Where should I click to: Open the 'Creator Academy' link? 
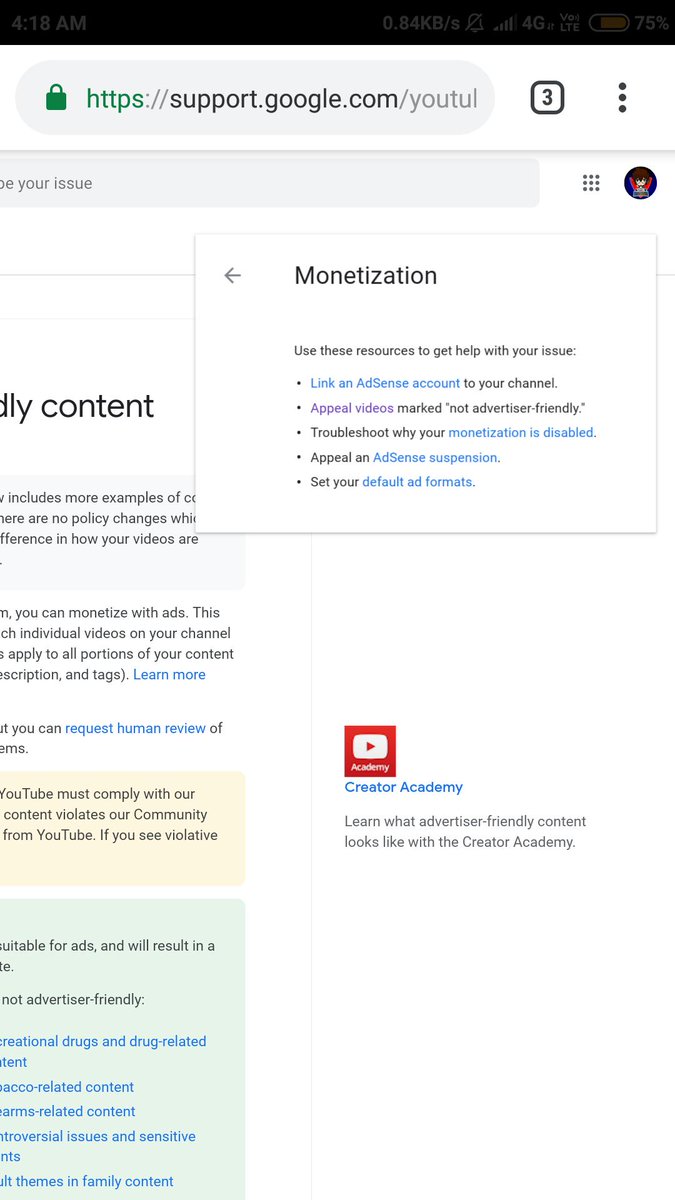click(404, 787)
